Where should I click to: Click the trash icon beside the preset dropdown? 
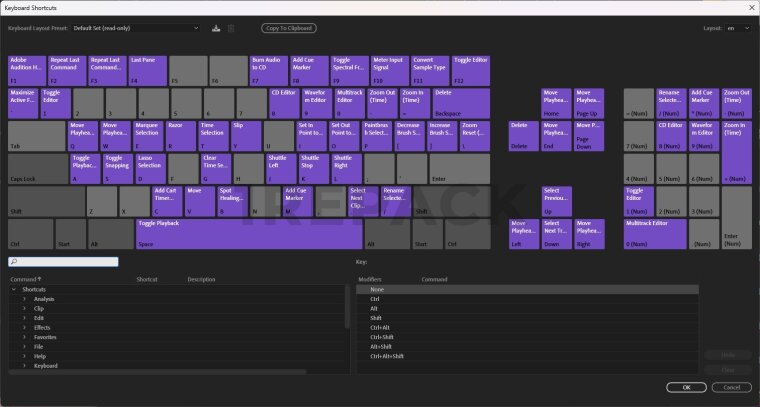pyautogui.click(x=231, y=28)
